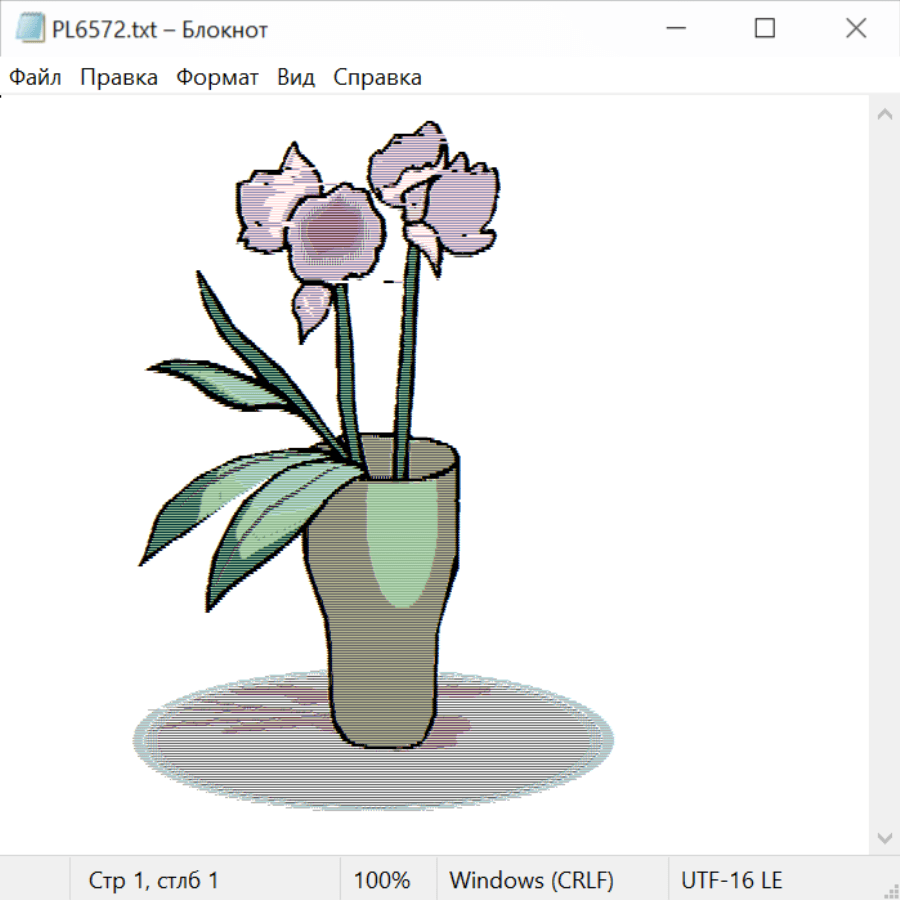
Task: Place cursor on the dark-centered pink flower
Action: click(x=335, y=228)
